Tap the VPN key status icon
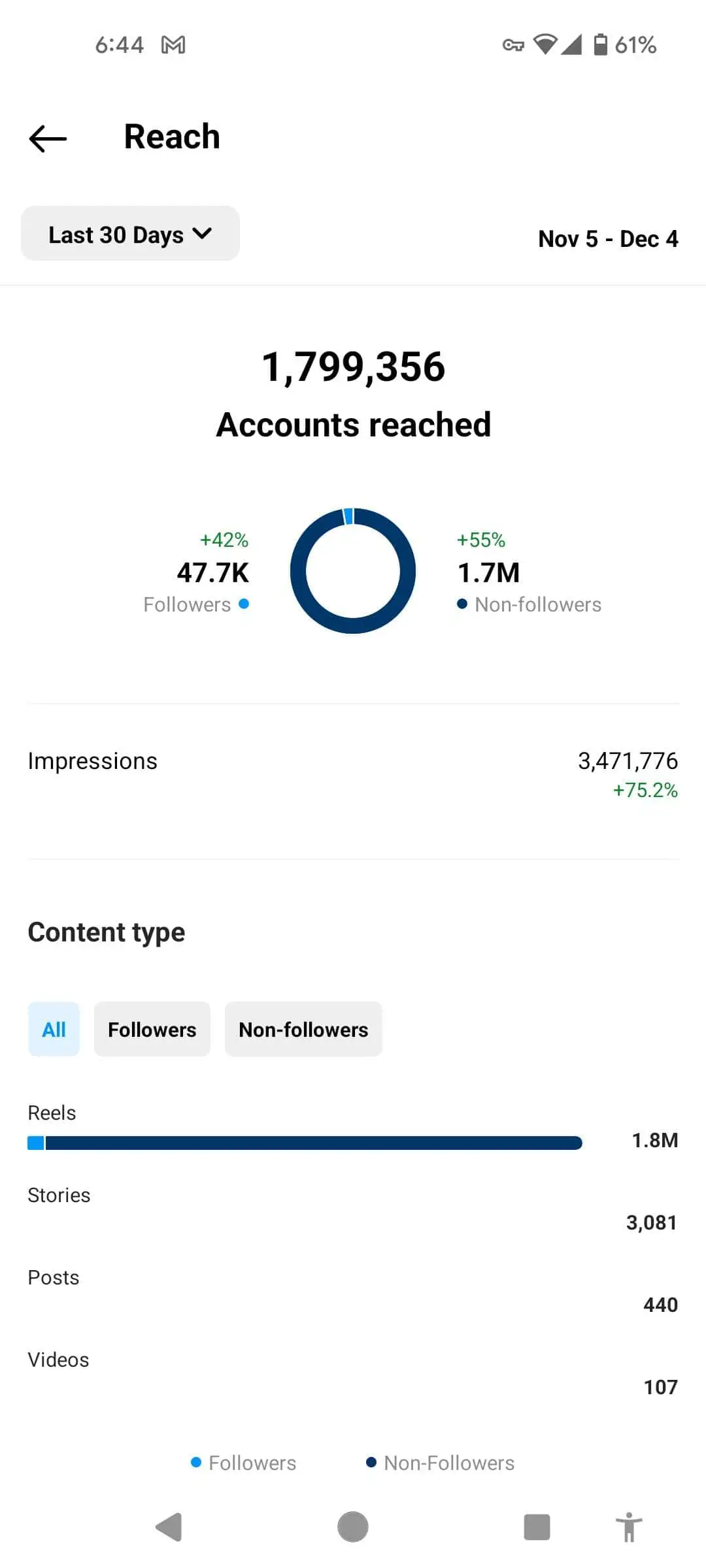The height and width of the screenshot is (1568, 706). (x=513, y=45)
